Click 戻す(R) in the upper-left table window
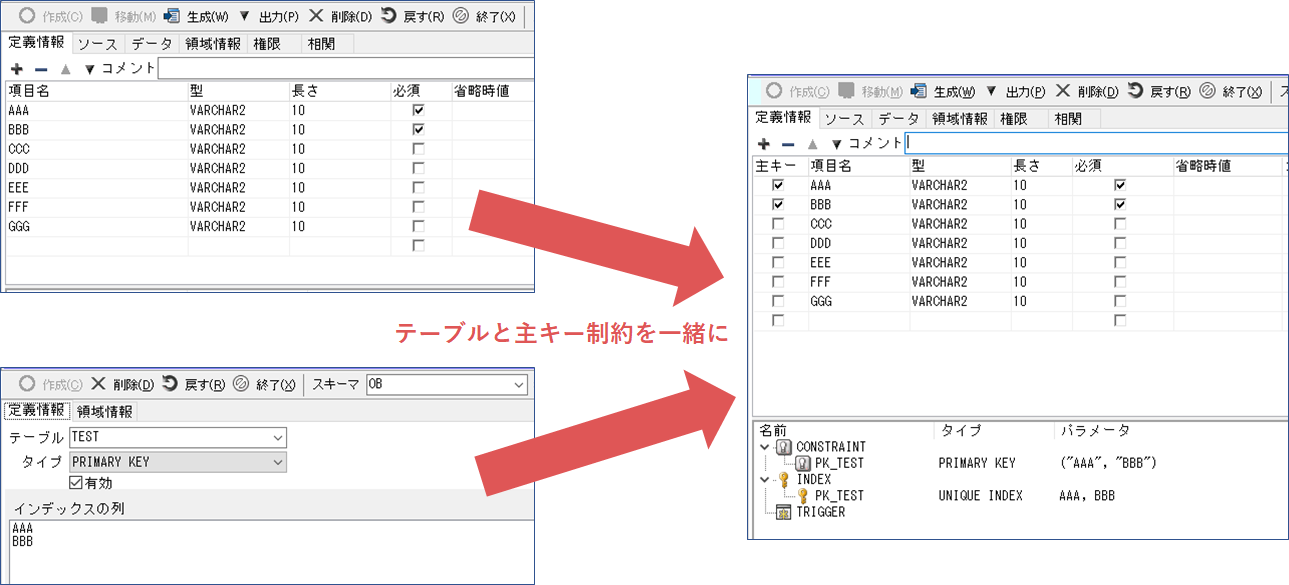 [412, 17]
